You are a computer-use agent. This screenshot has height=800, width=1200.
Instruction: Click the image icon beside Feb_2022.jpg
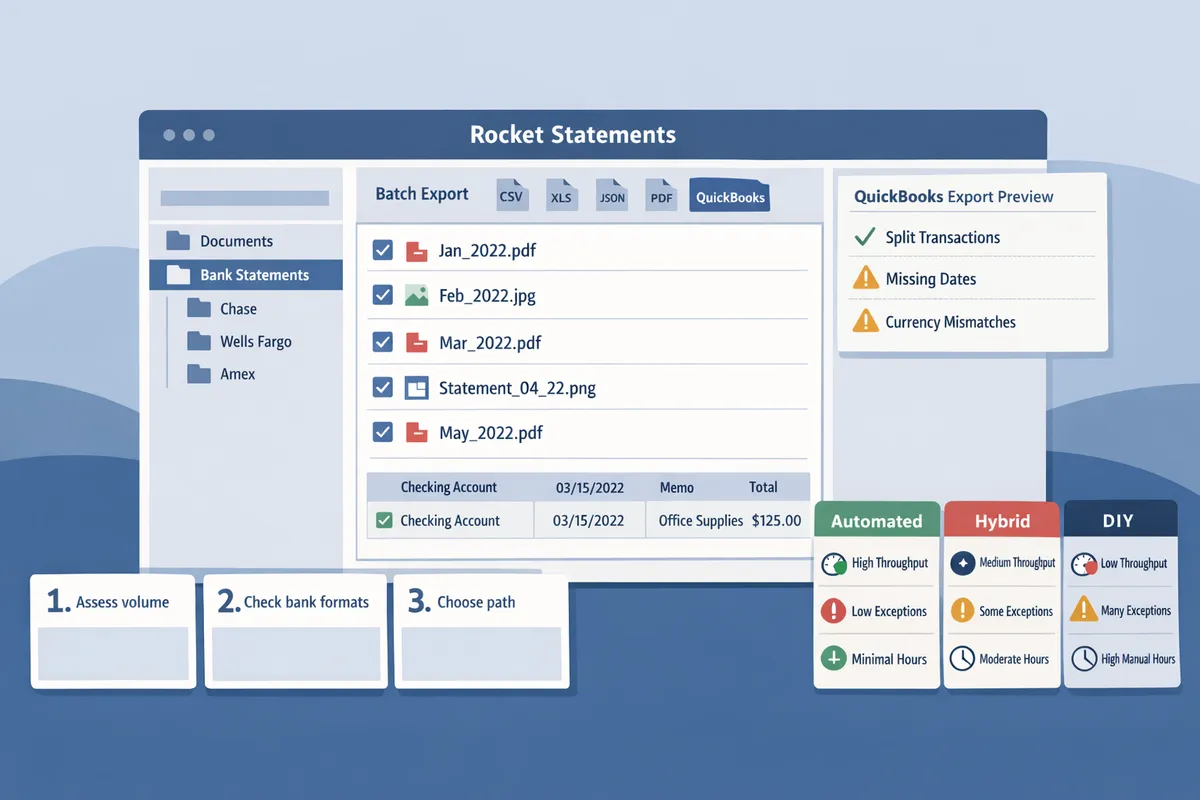(x=416, y=295)
